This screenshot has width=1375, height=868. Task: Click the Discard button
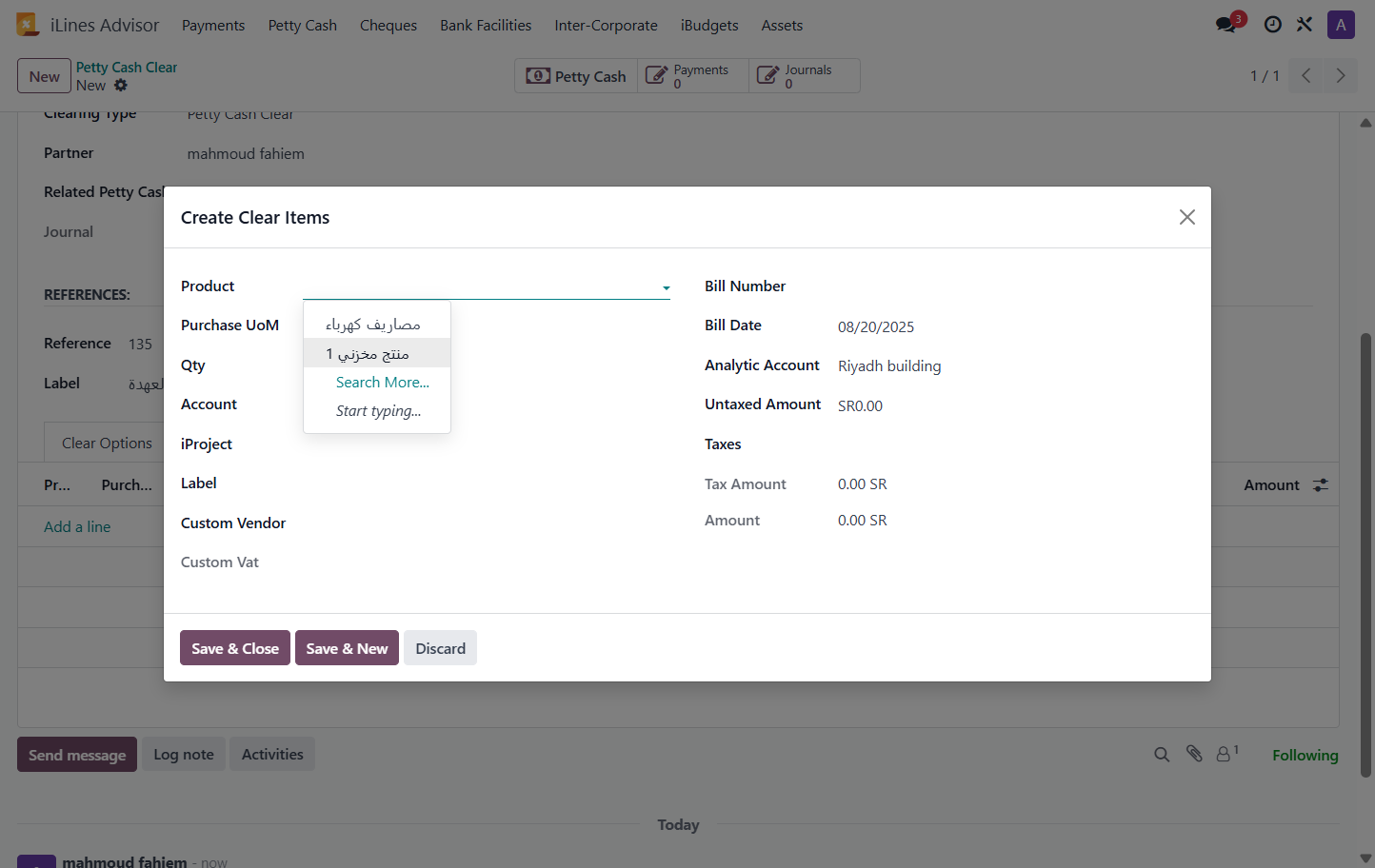440,648
